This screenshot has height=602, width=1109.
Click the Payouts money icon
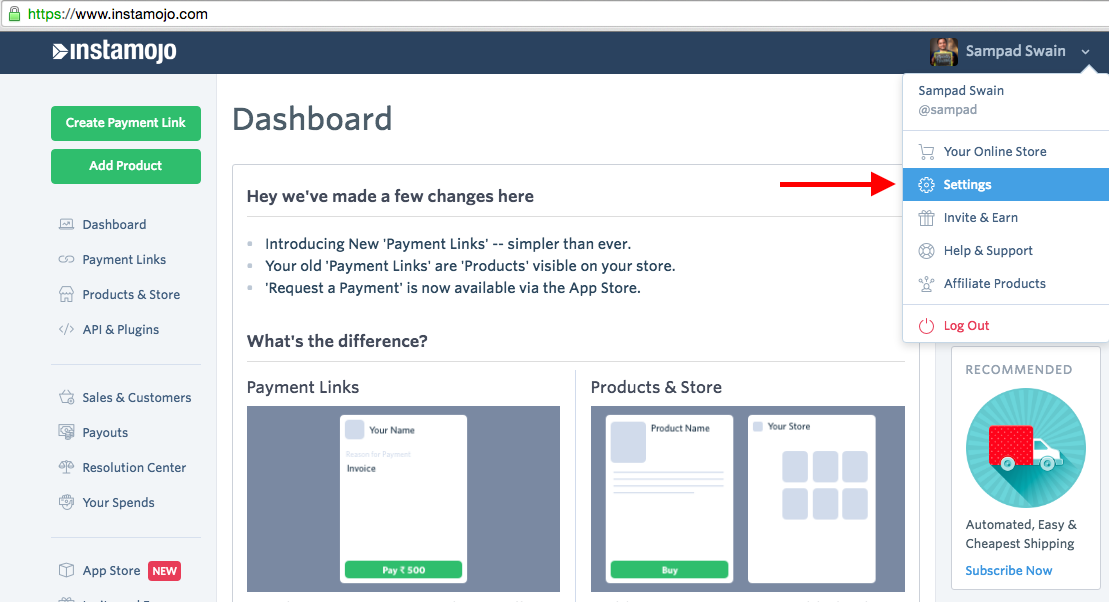(x=66, y=433)
